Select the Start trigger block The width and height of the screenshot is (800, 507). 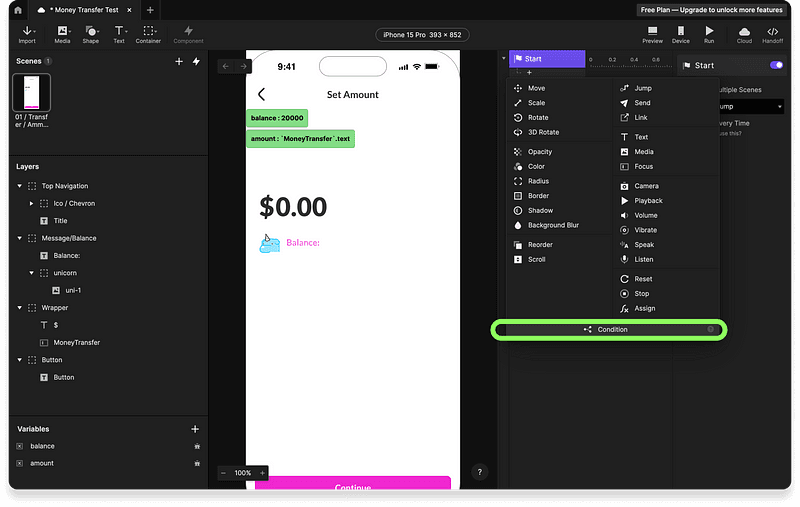[547, 59]
